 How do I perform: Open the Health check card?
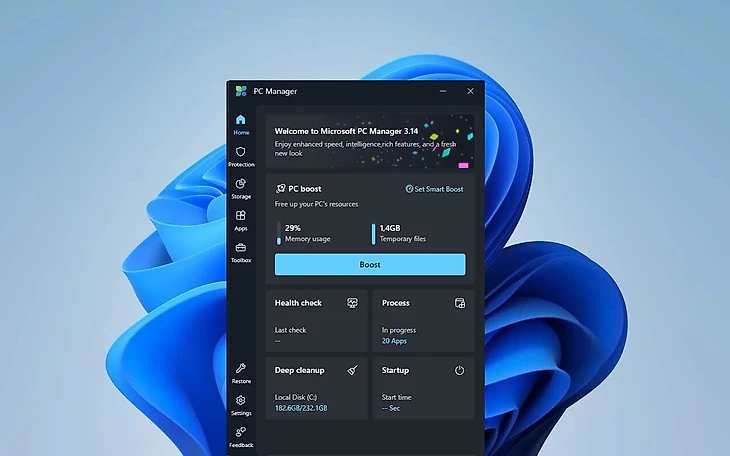316,318
